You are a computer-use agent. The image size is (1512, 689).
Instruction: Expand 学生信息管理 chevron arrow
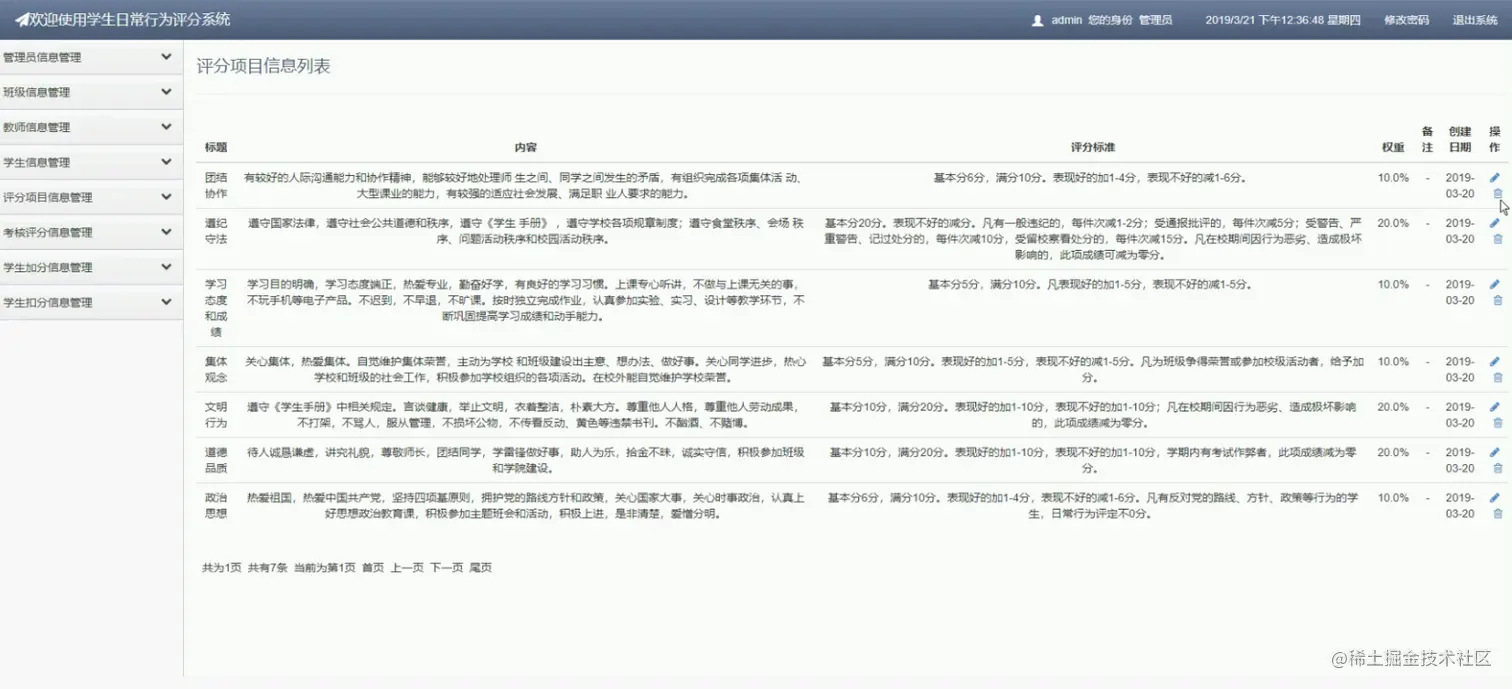click(x=166, y=162)
